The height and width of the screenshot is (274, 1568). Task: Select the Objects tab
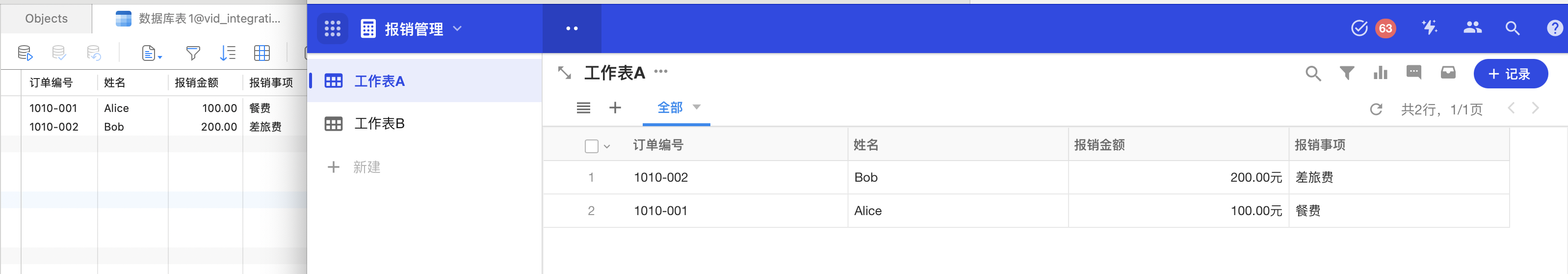(x=46, y=19)
